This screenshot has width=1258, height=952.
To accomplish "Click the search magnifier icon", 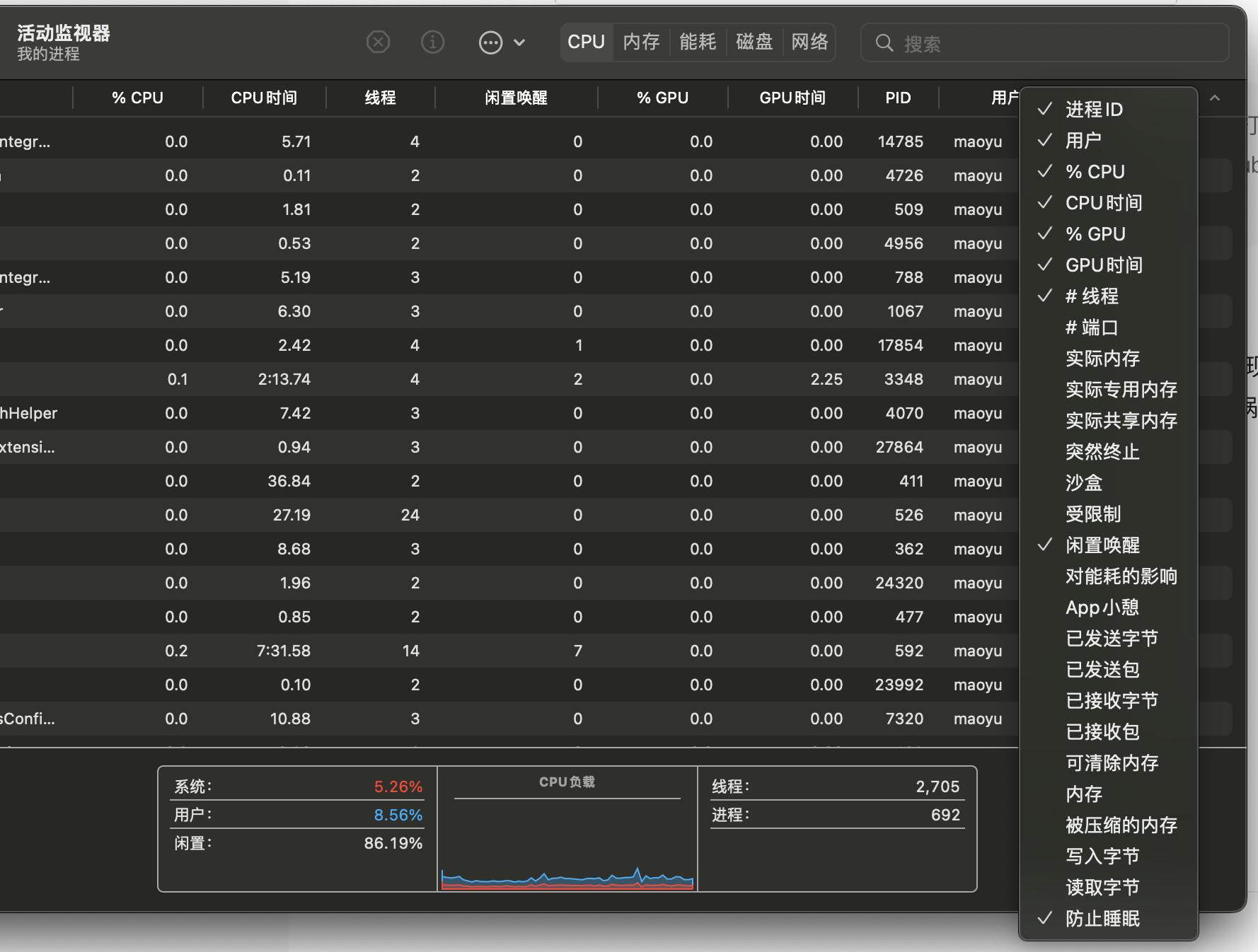I will coord(884,43).
